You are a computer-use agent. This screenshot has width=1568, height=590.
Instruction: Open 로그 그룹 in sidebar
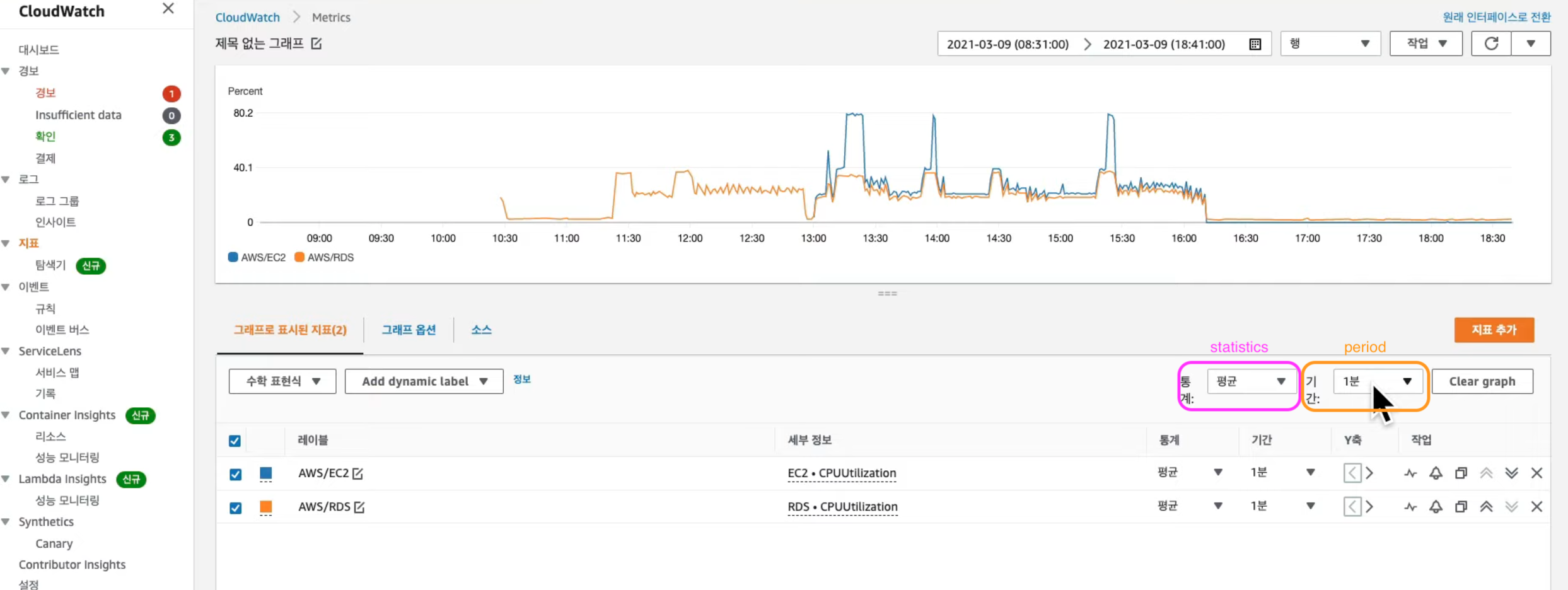57,201
